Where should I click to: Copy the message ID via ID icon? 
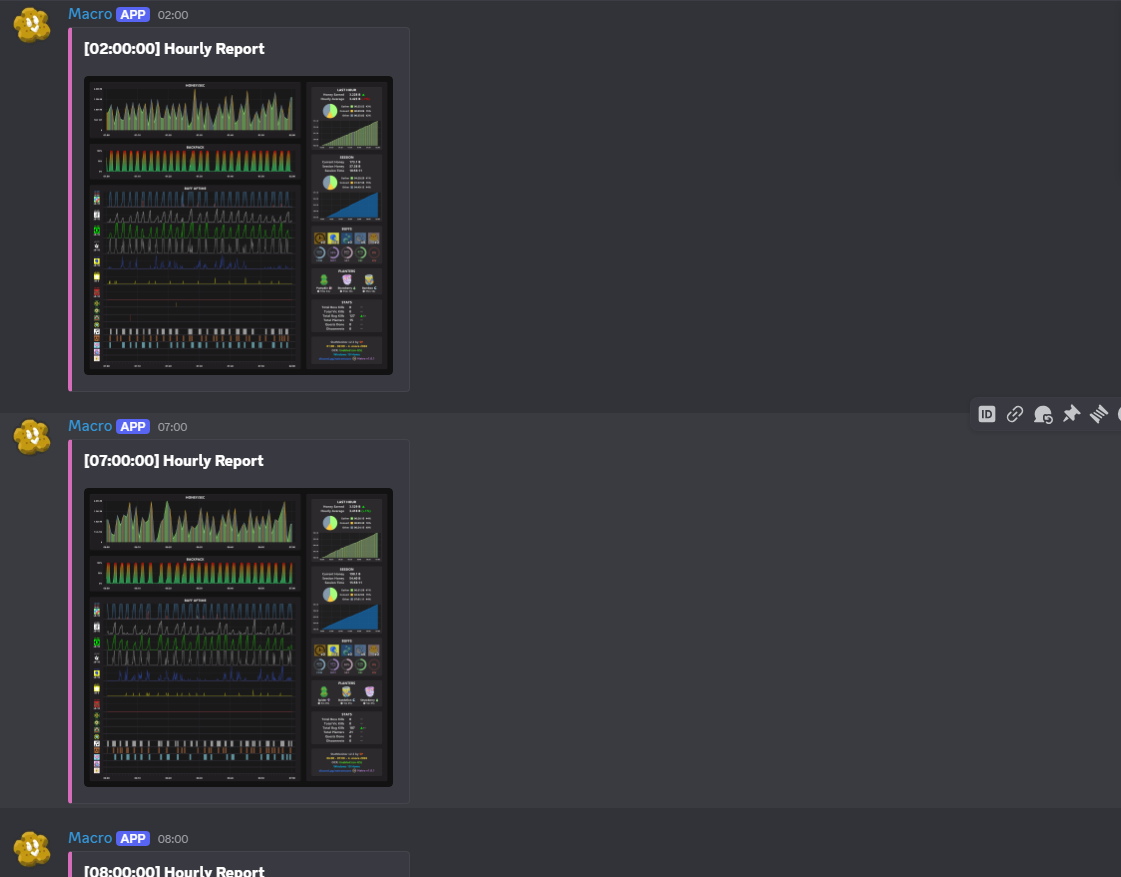[987, 415]
